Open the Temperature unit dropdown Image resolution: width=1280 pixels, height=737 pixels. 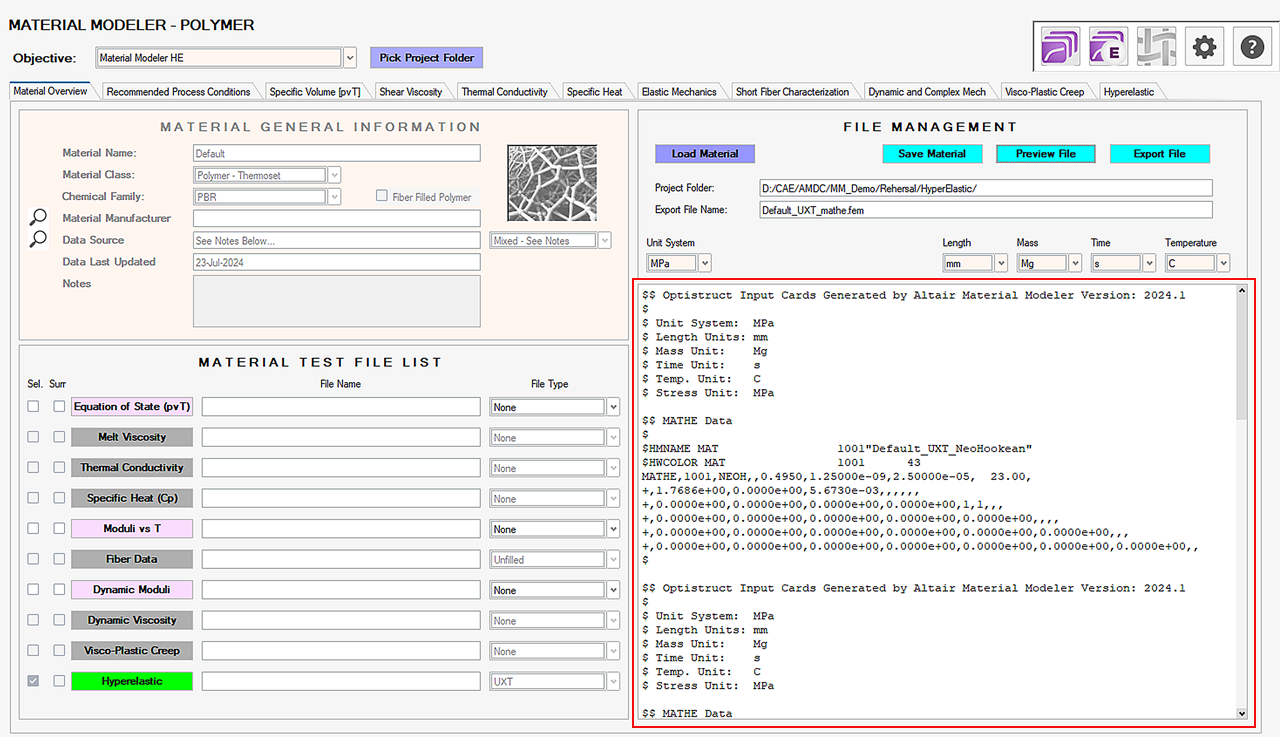click(1223, 263)
